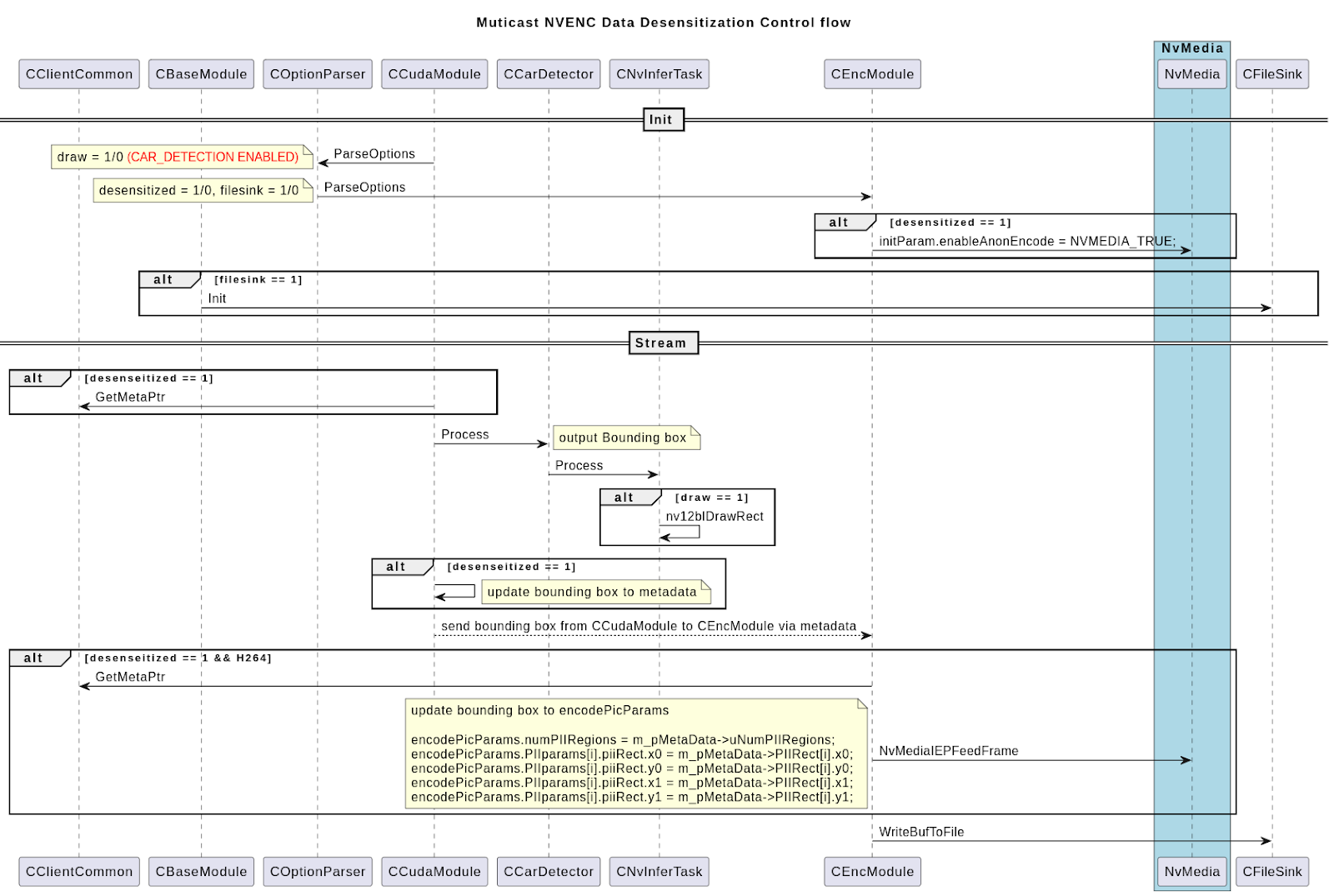Select the top CBaseModule participant box
This screenshot has height=896, width=1334.
pyautogui.click(x=201, y=74)
